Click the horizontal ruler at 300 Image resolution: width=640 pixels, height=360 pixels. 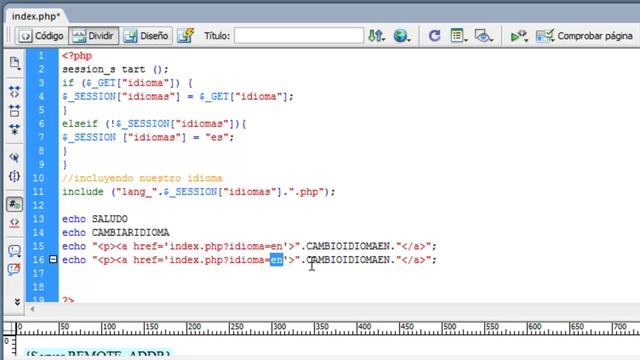point(279,328)
